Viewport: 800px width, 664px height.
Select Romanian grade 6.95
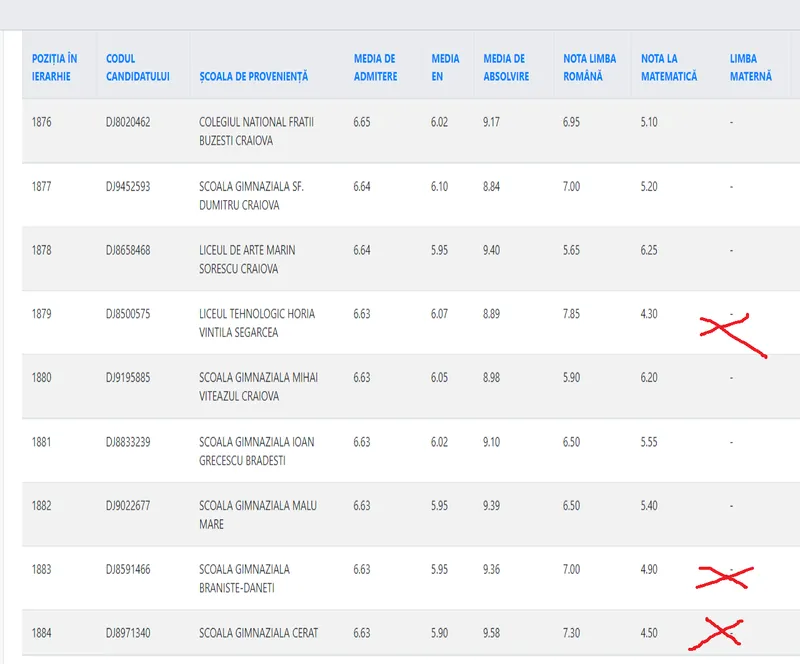point(571,122)
